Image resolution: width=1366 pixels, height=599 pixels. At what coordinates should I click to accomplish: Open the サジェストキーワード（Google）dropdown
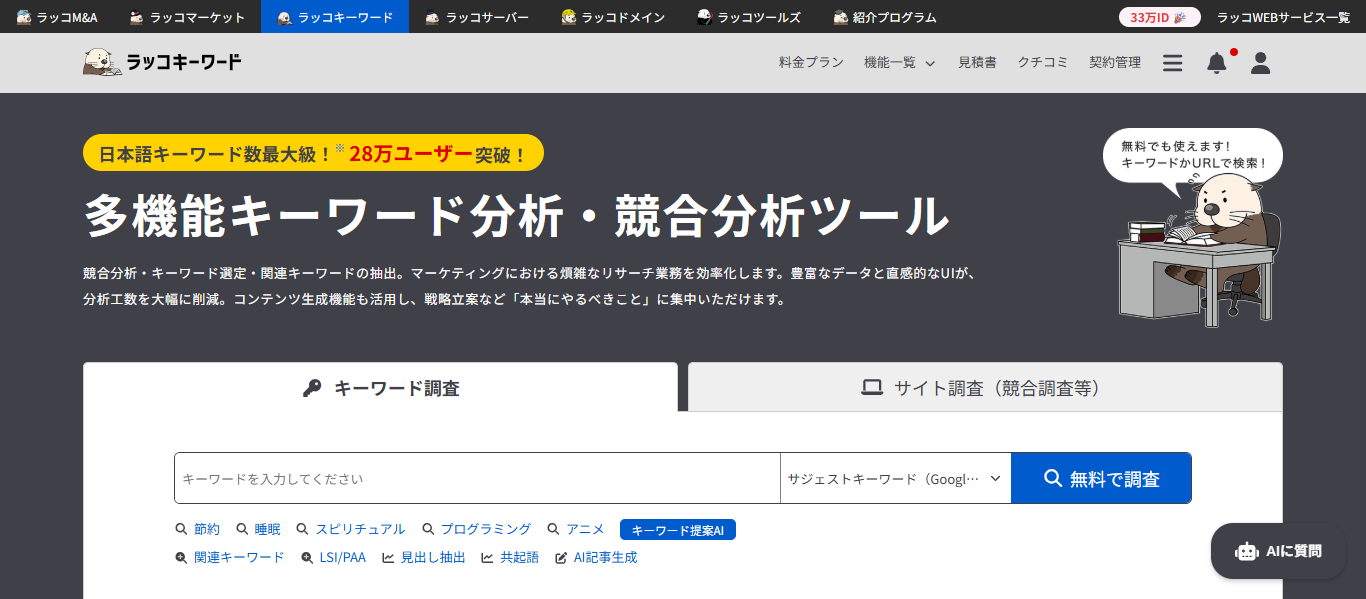(x=895, y=478)
